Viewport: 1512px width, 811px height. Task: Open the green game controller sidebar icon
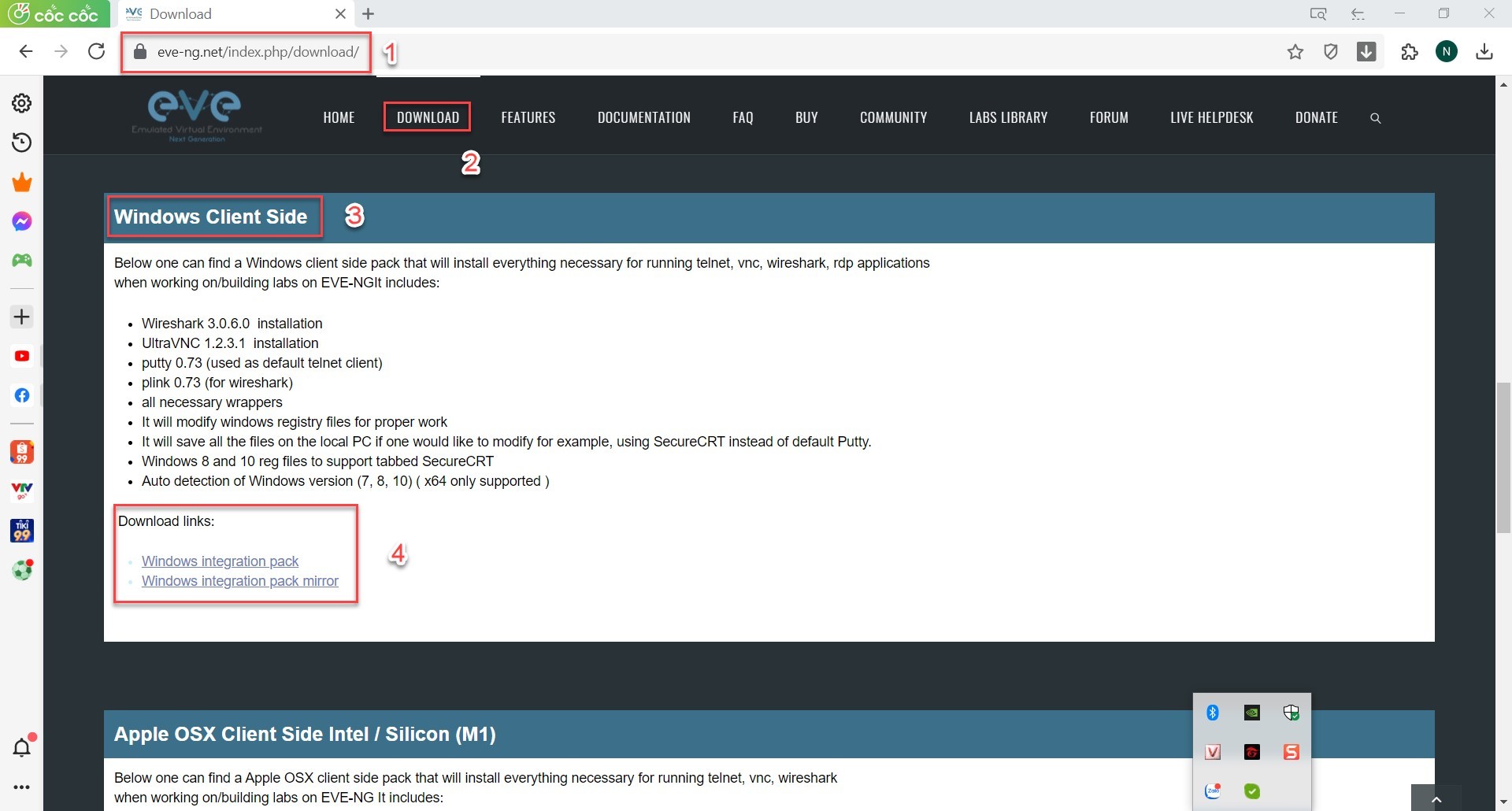click(22, 261)
